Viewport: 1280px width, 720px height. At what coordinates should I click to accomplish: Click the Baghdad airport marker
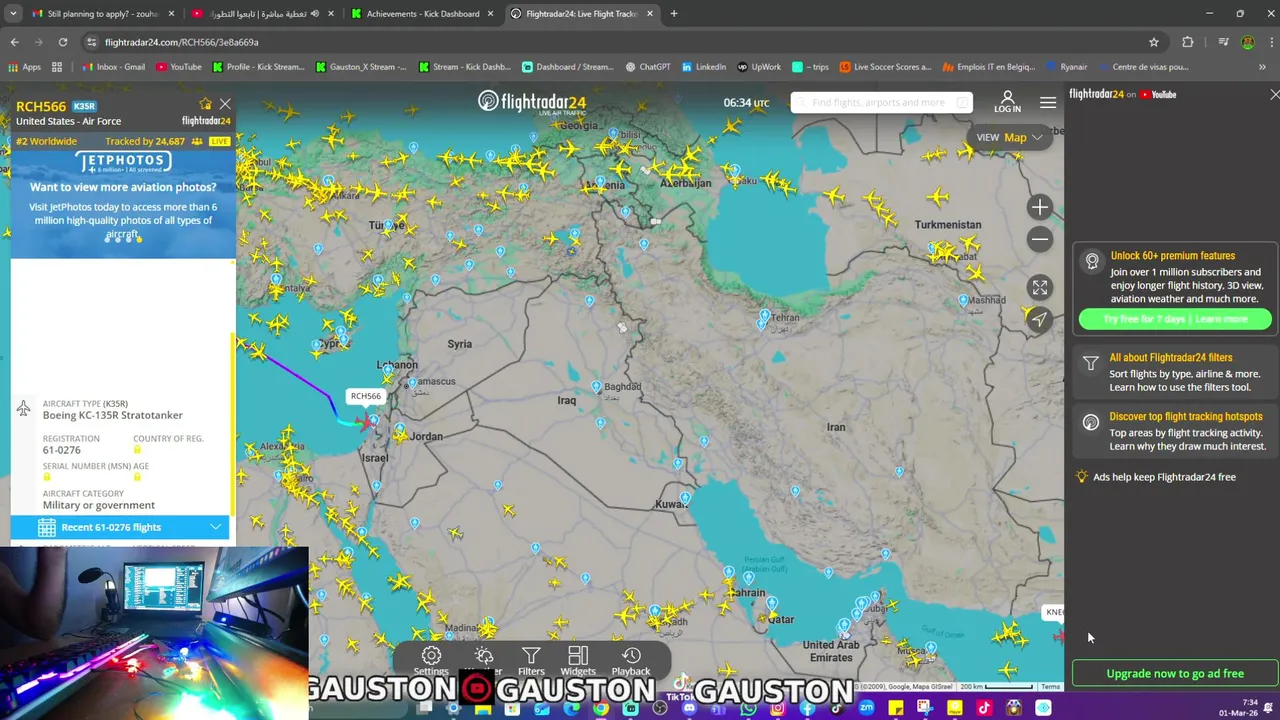point(597,387)
